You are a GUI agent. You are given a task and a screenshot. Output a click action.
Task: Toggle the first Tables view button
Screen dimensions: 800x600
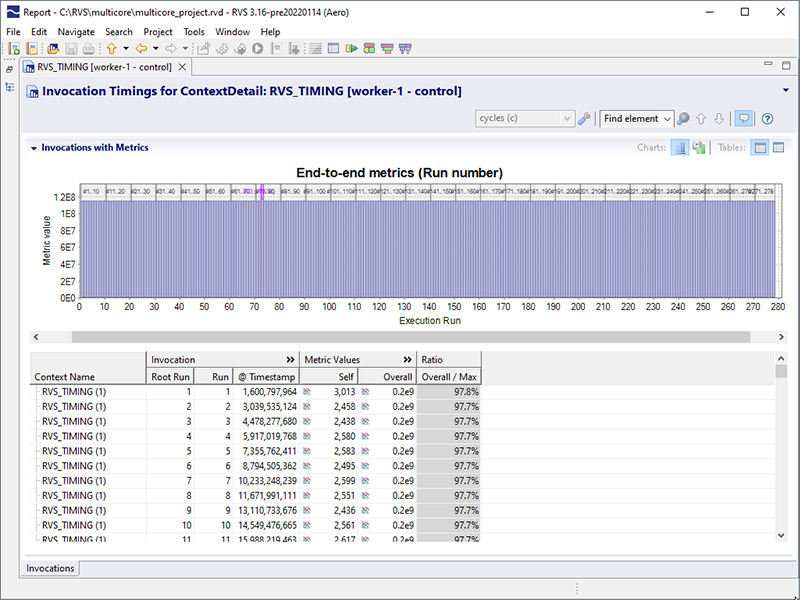point(760,147)
